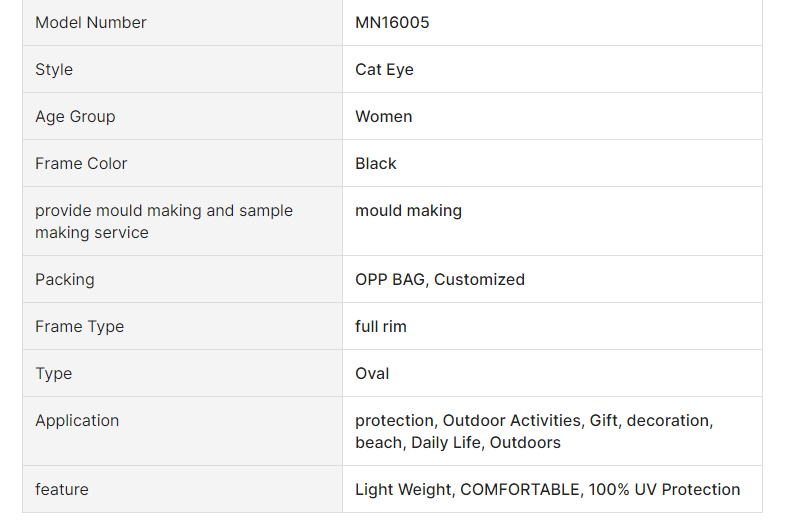Select the "mould making" value text
Viewport: 792px width, 530px height.
tap(408, 210)
